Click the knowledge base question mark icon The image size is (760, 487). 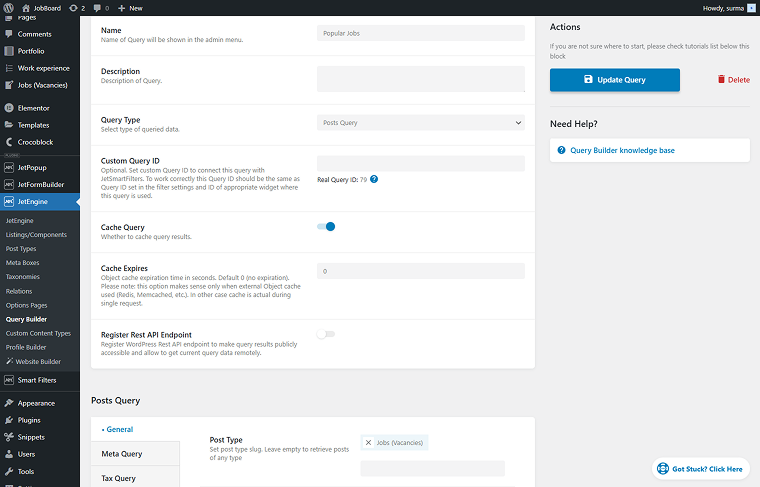click(561, 150)
